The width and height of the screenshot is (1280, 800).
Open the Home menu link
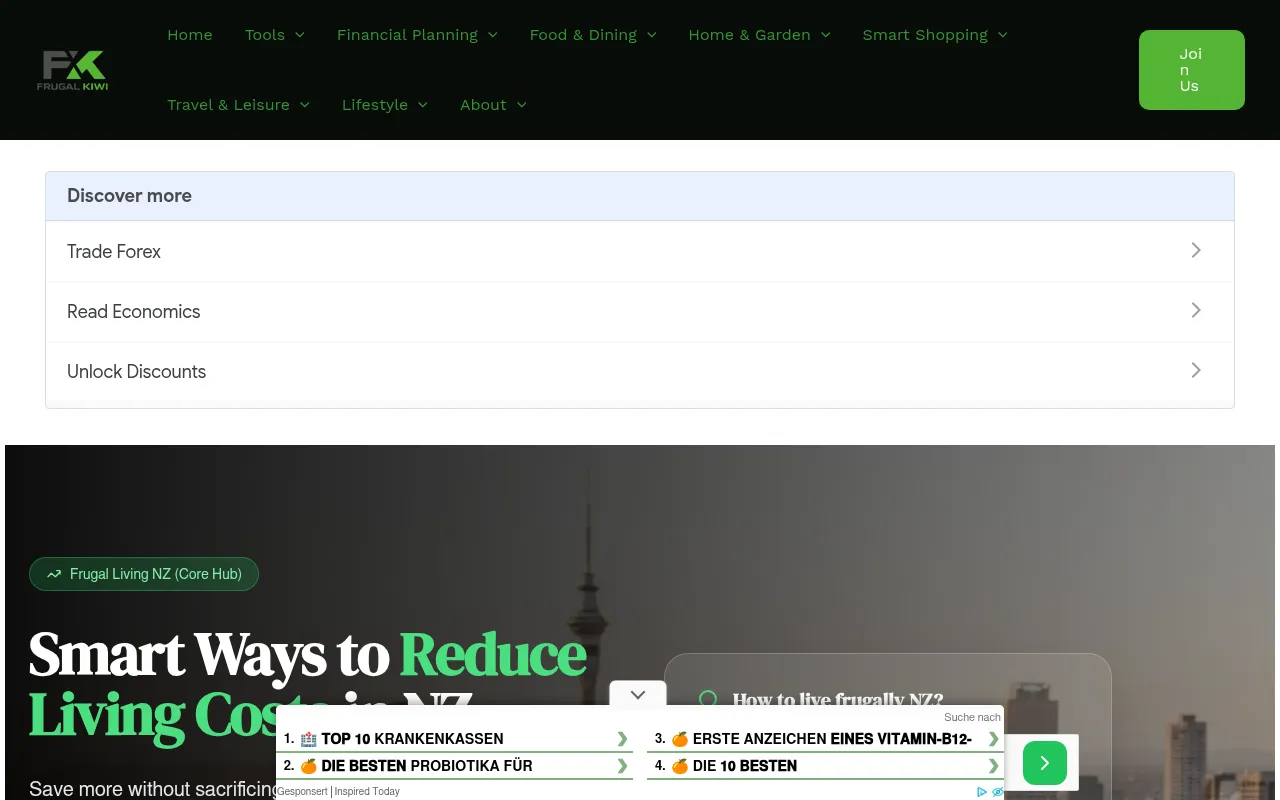point(190,35)
